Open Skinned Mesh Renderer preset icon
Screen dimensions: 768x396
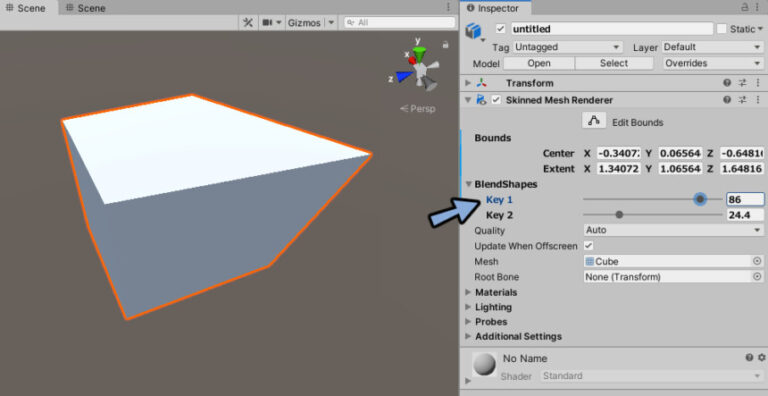coord(743,99)
